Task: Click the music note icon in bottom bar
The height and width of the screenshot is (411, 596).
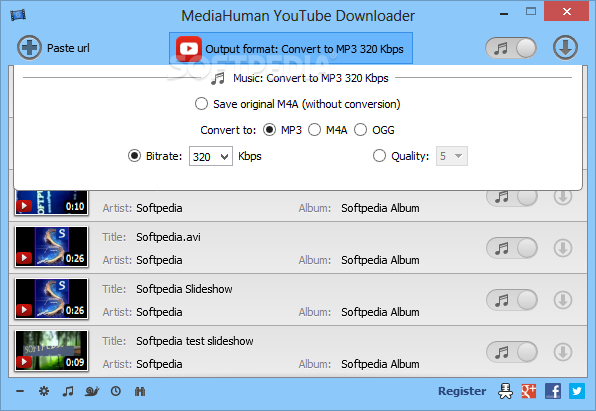Action: click(68, 391)
